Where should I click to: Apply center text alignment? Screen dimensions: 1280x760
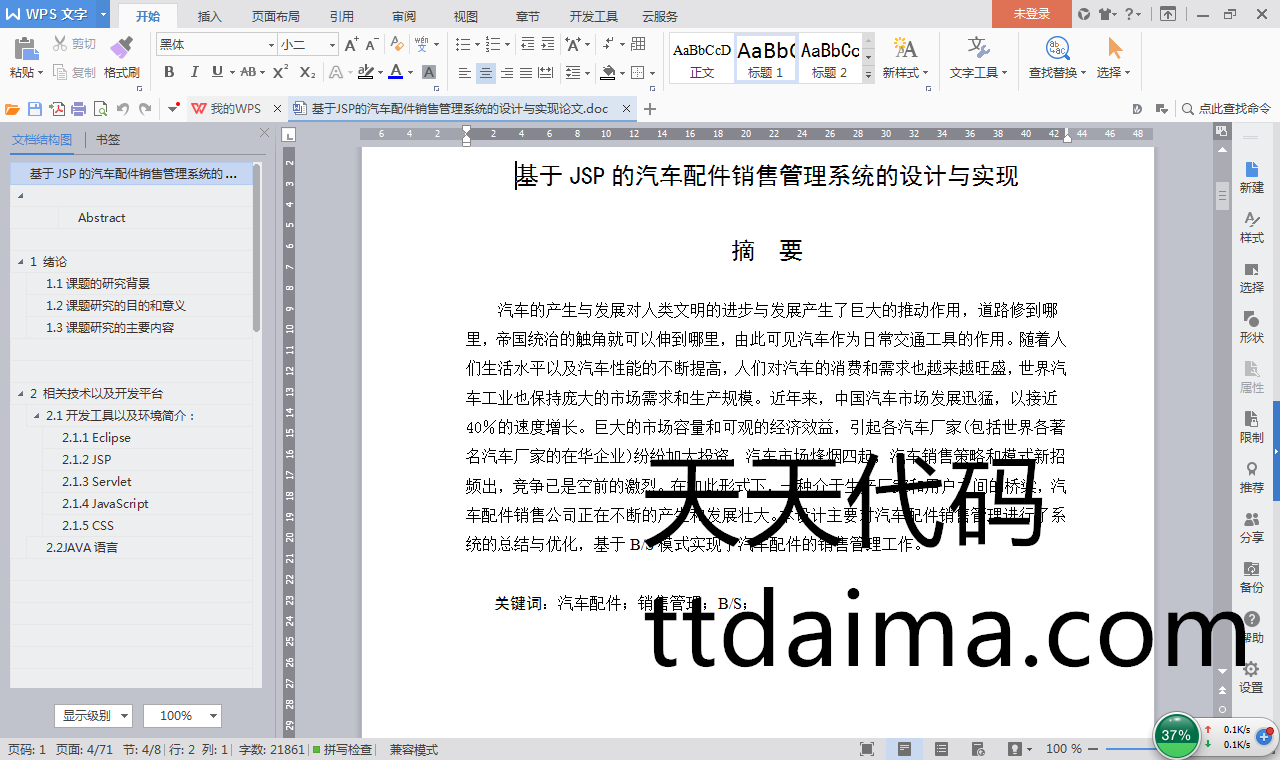(486, 73)
